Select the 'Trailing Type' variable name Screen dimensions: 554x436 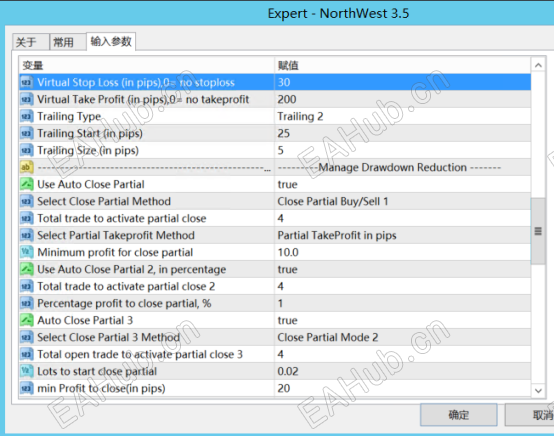tap(69, 116)
